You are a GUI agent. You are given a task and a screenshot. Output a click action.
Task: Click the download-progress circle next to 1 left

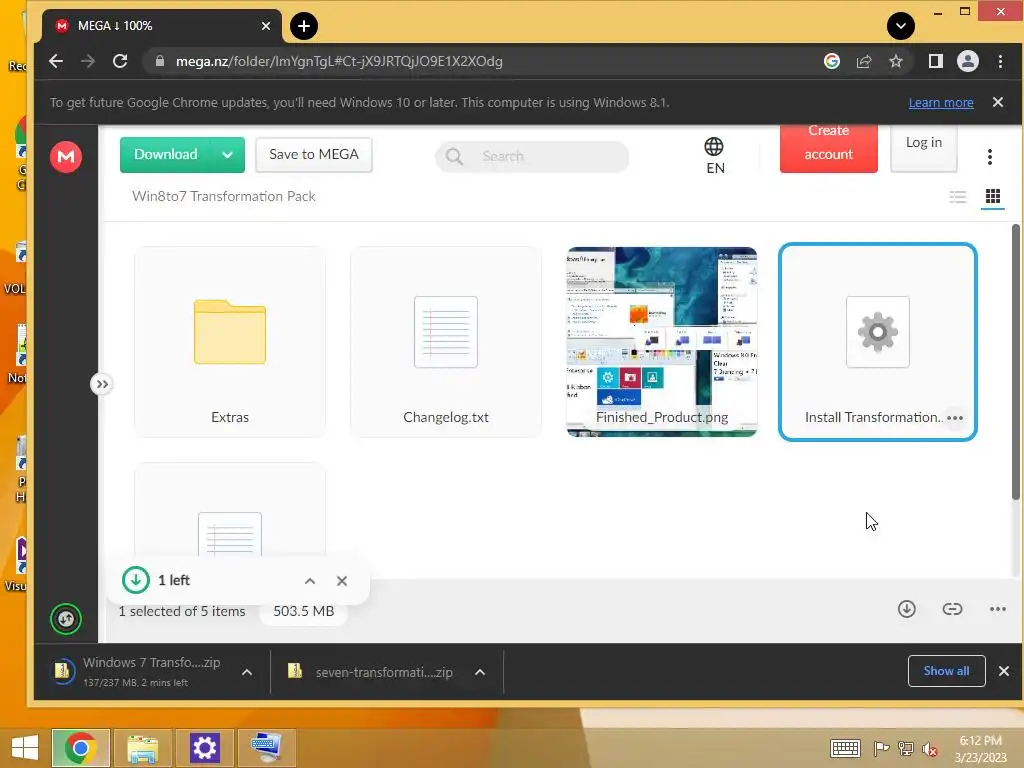pyautogui.click(x=136, y=580)
